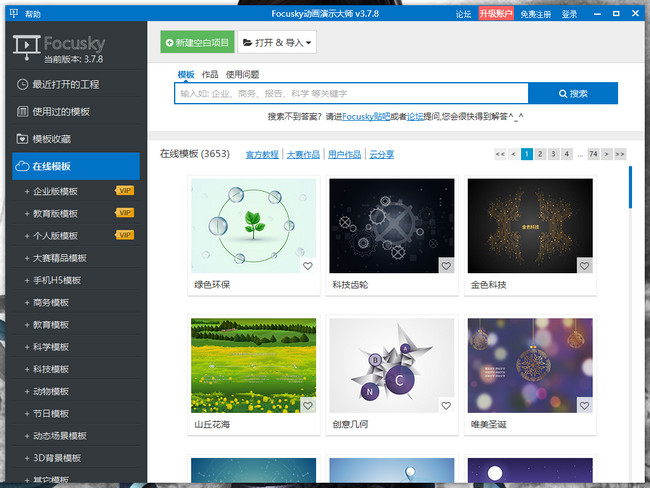Expand 科学模板 category
This screenshot has width=650, height=488.
click(76, 347)
